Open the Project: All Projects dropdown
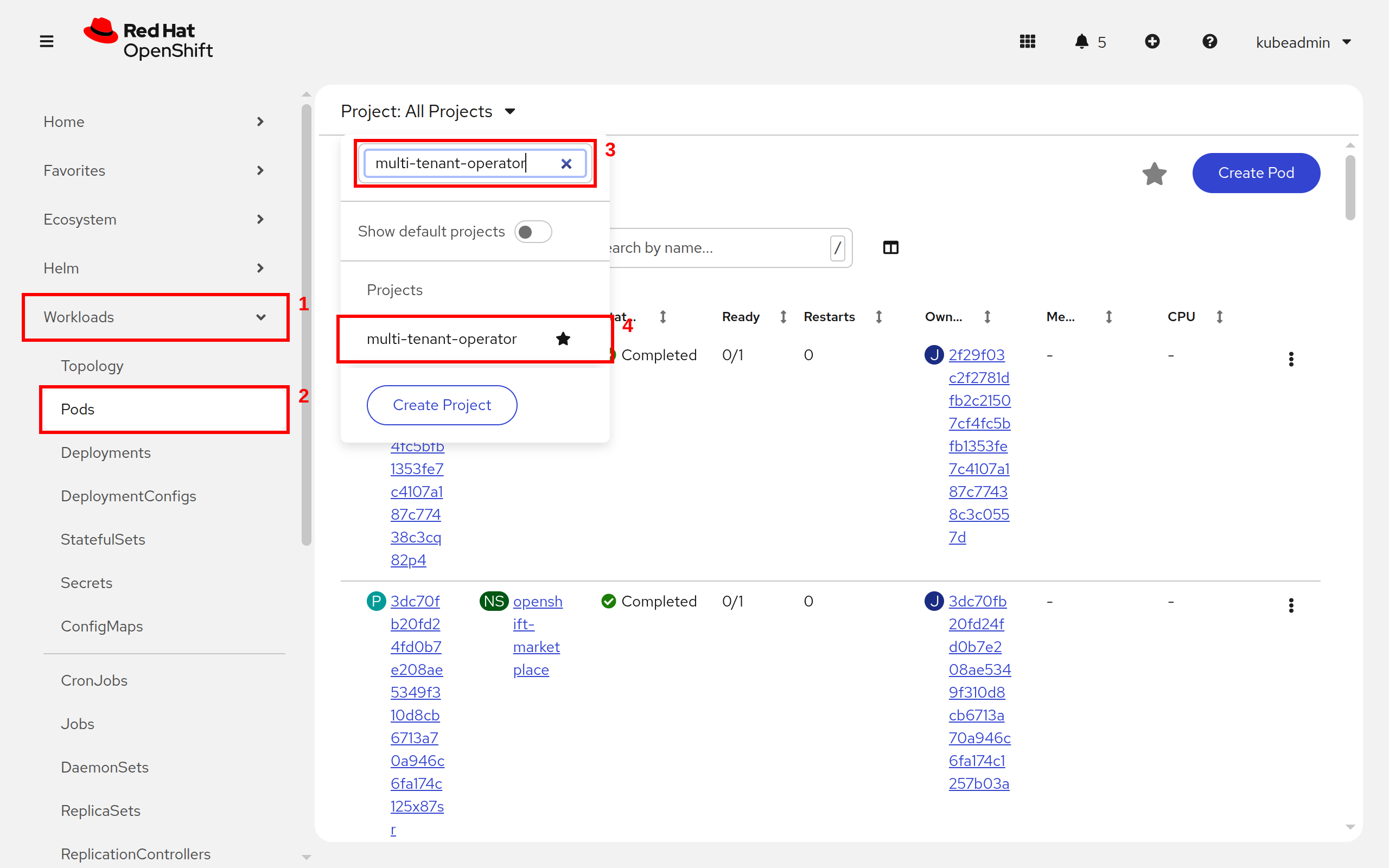Viewport: 1389px width, 868px height. pyautogui.click(x=428, y=111)
